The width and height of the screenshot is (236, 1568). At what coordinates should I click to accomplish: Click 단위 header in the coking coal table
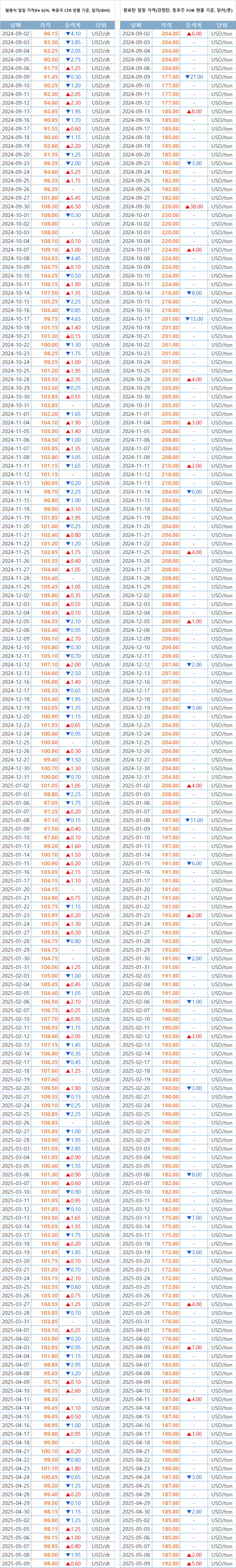[221, 25]
